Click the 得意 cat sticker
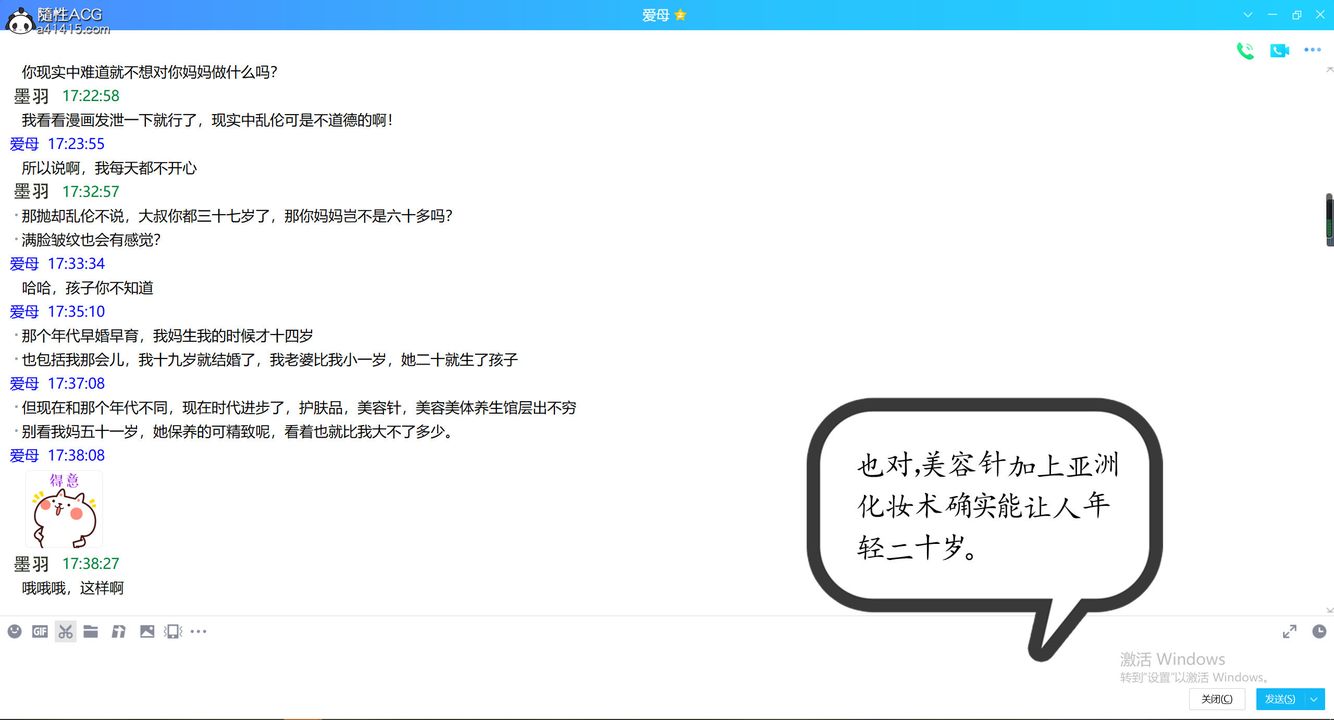The image size is (1334, 720). [x=63, y=510]
